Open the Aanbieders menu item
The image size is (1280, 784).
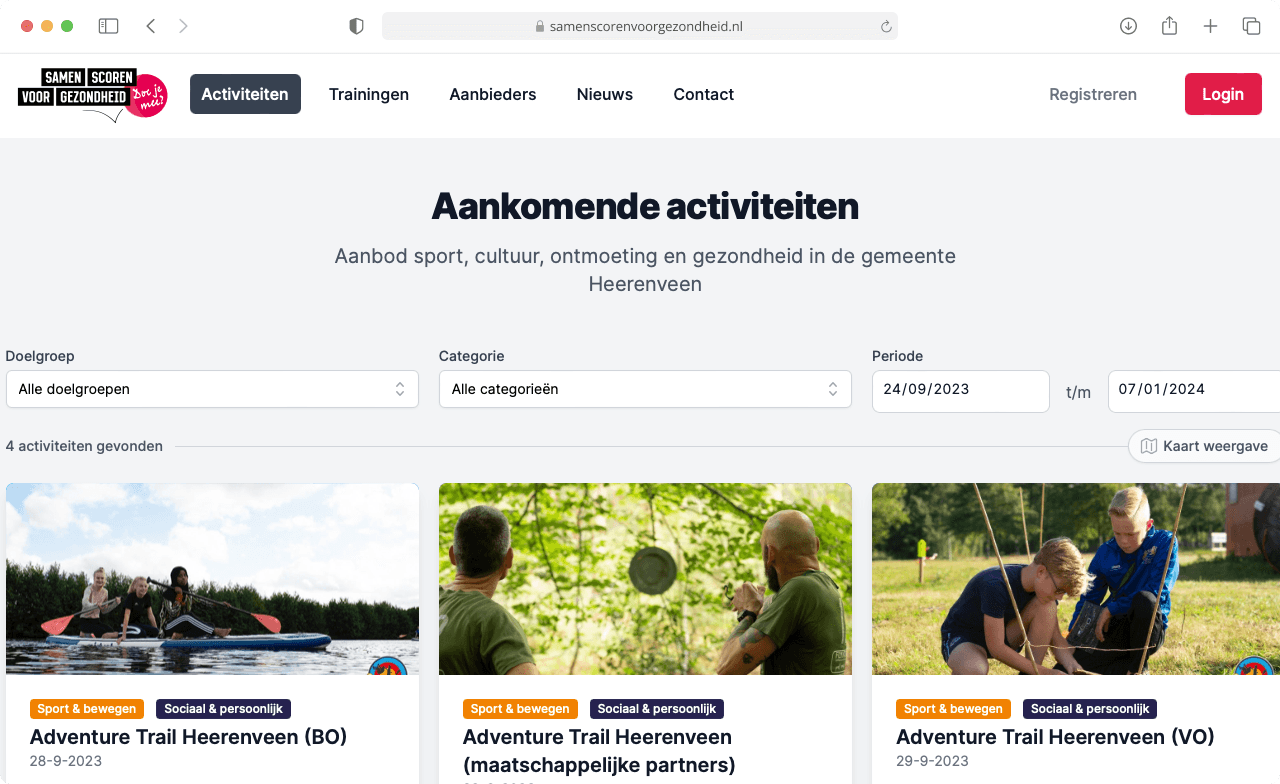[x=493, y=94]
